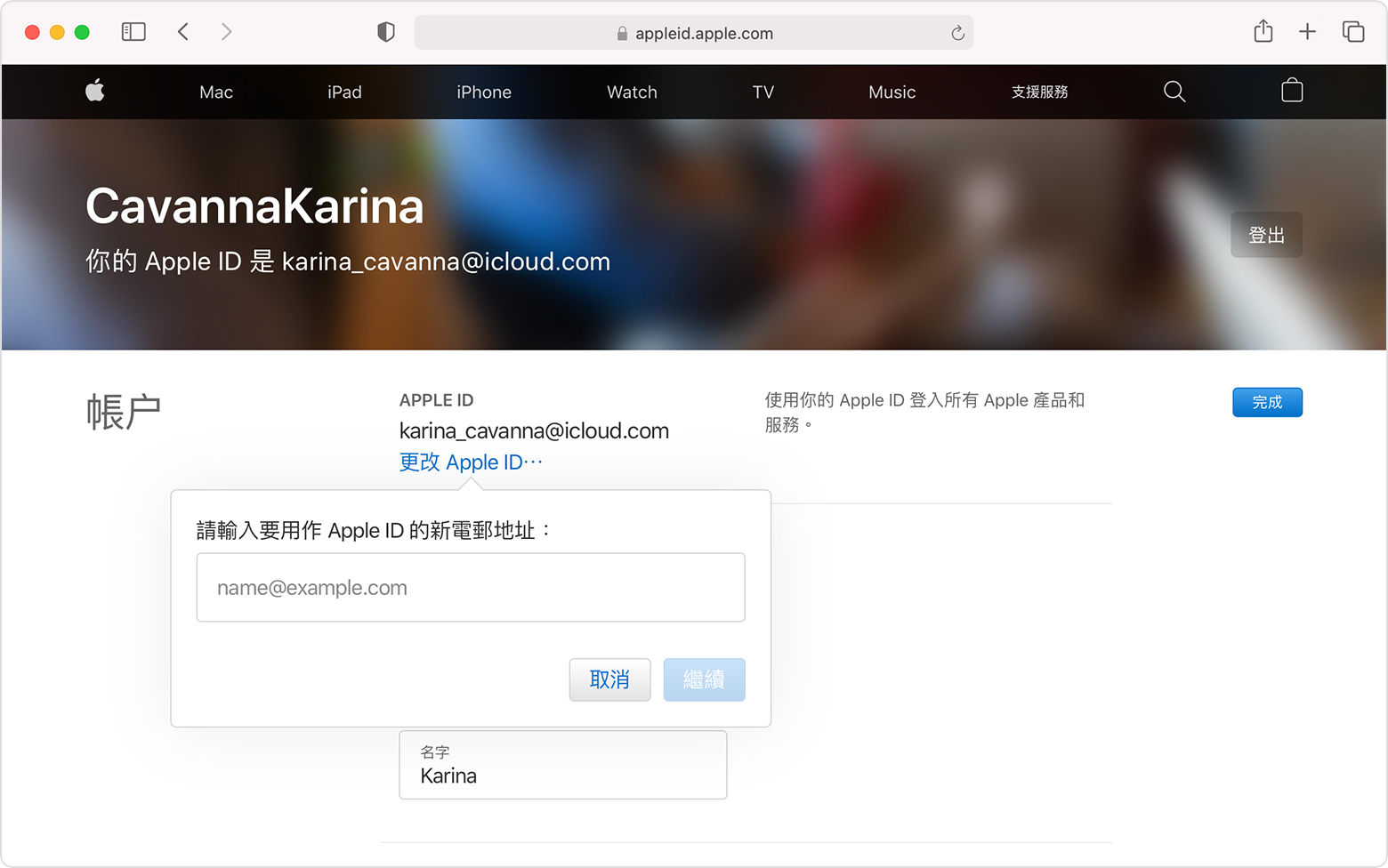The height and width of the screenshot is (868, 1388).
Task: Click the 更改 Apple ID link
Action: coord(470,462)
